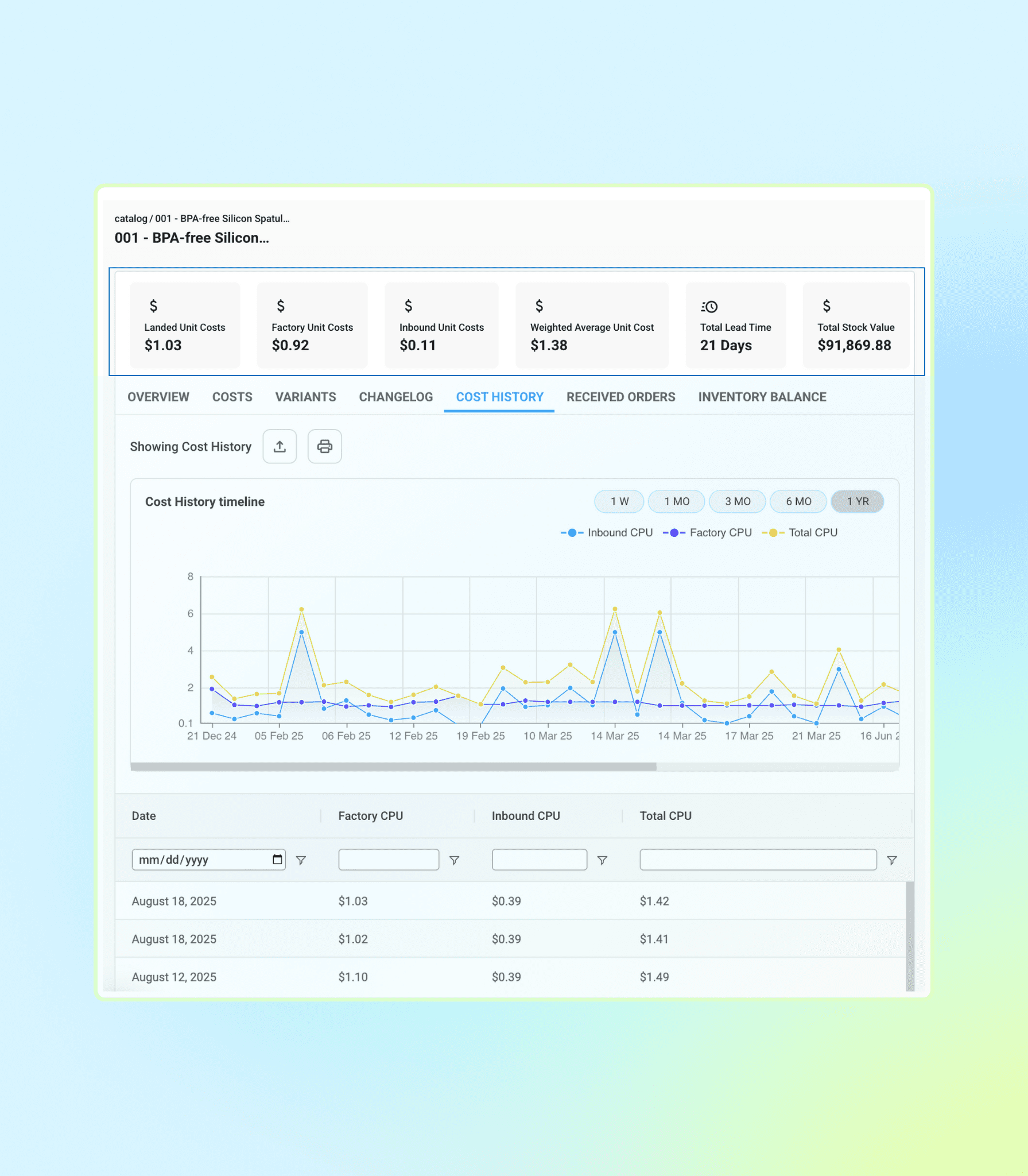Click the table vertical scrollbar

pyautogui.click(x=910, y=936)
